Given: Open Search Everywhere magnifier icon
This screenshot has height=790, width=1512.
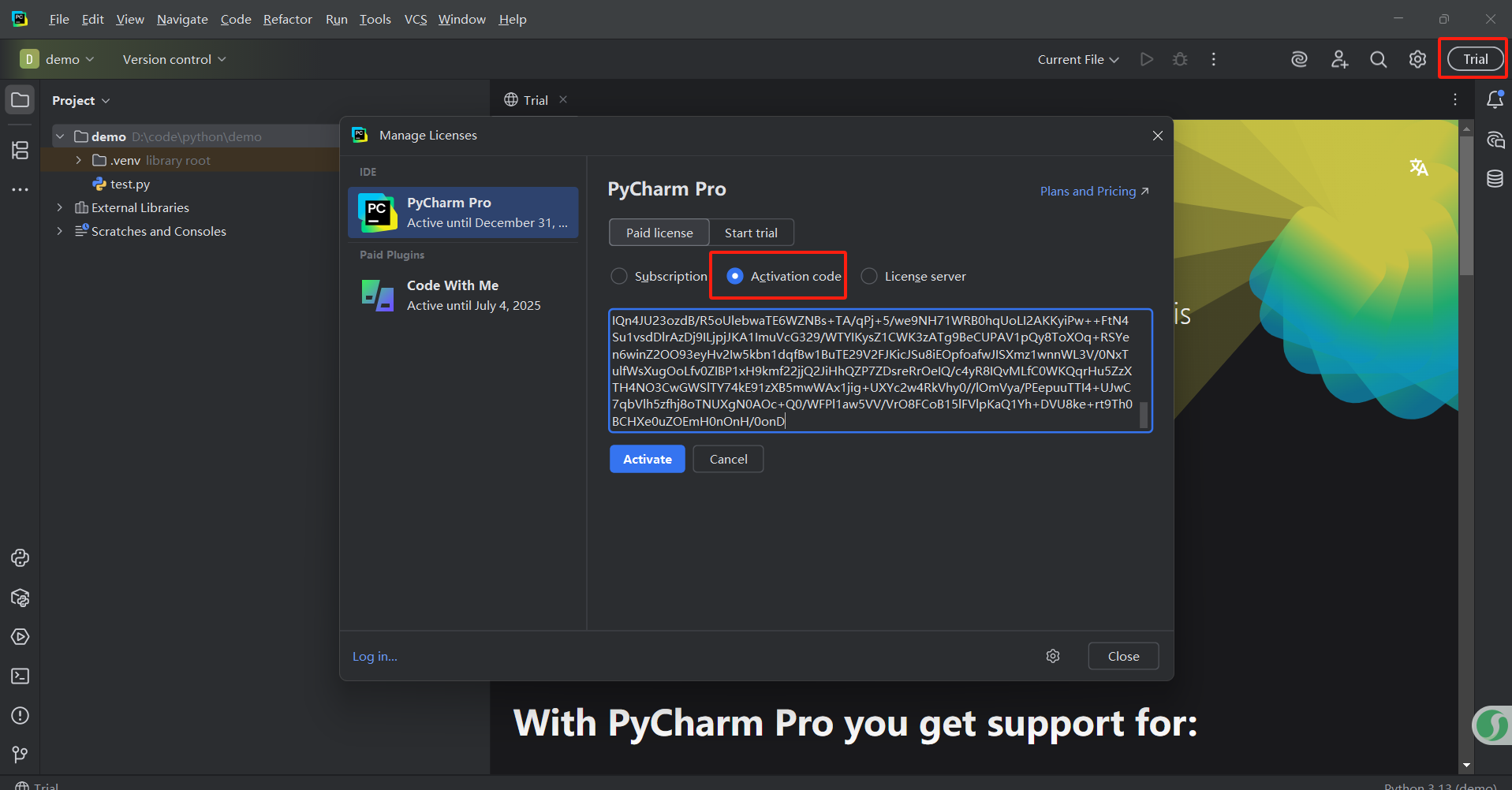Looking at the screenshot, I should 1378,59.
